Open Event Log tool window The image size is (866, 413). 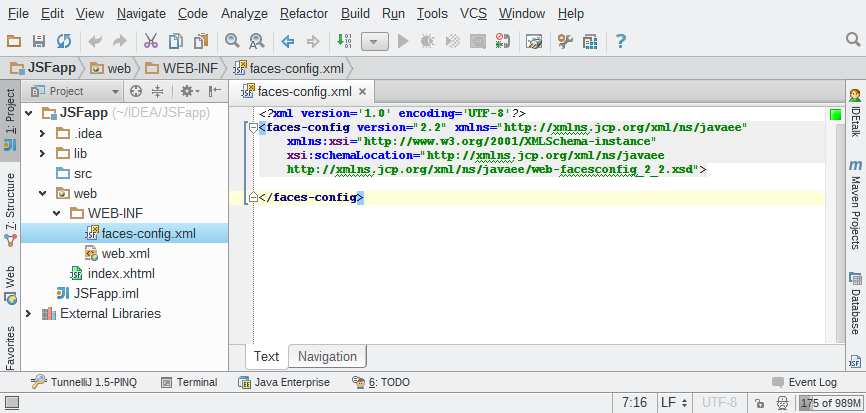click(804, 382)
